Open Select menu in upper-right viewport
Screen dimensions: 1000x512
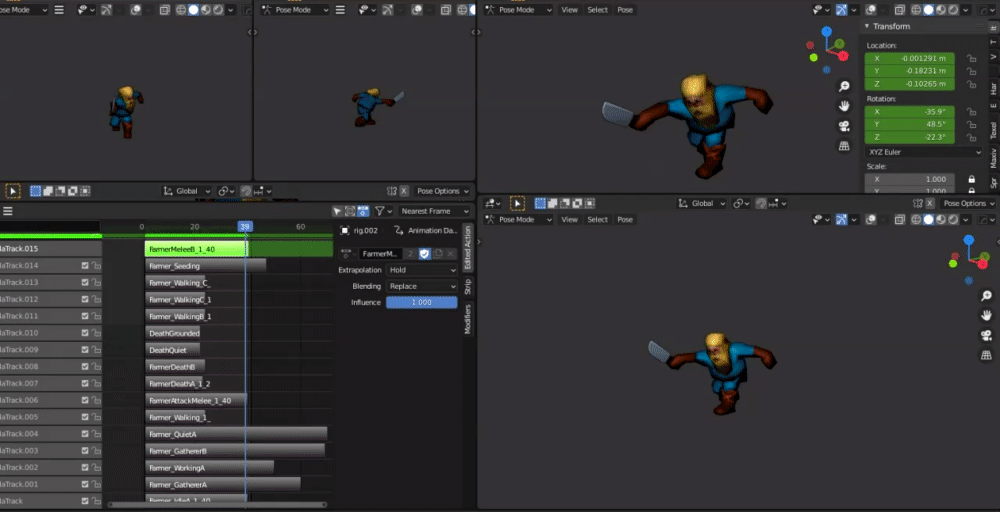598,10
